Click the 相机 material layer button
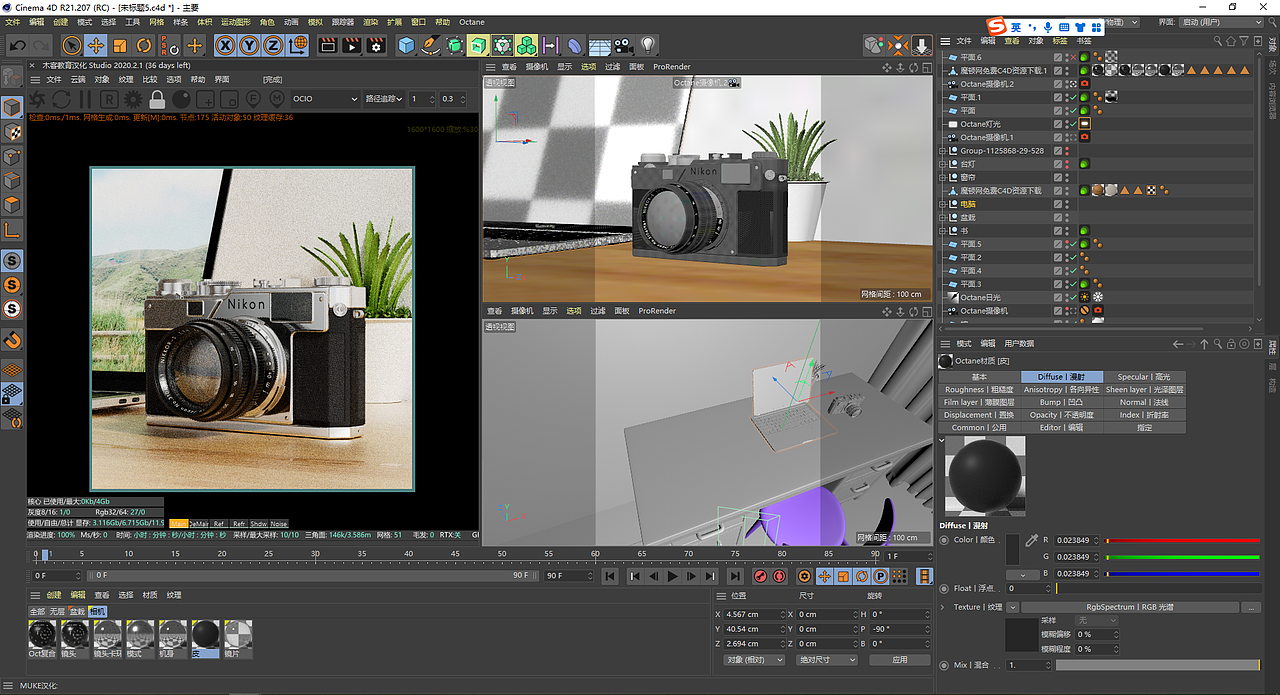 [x=98, y=611]
